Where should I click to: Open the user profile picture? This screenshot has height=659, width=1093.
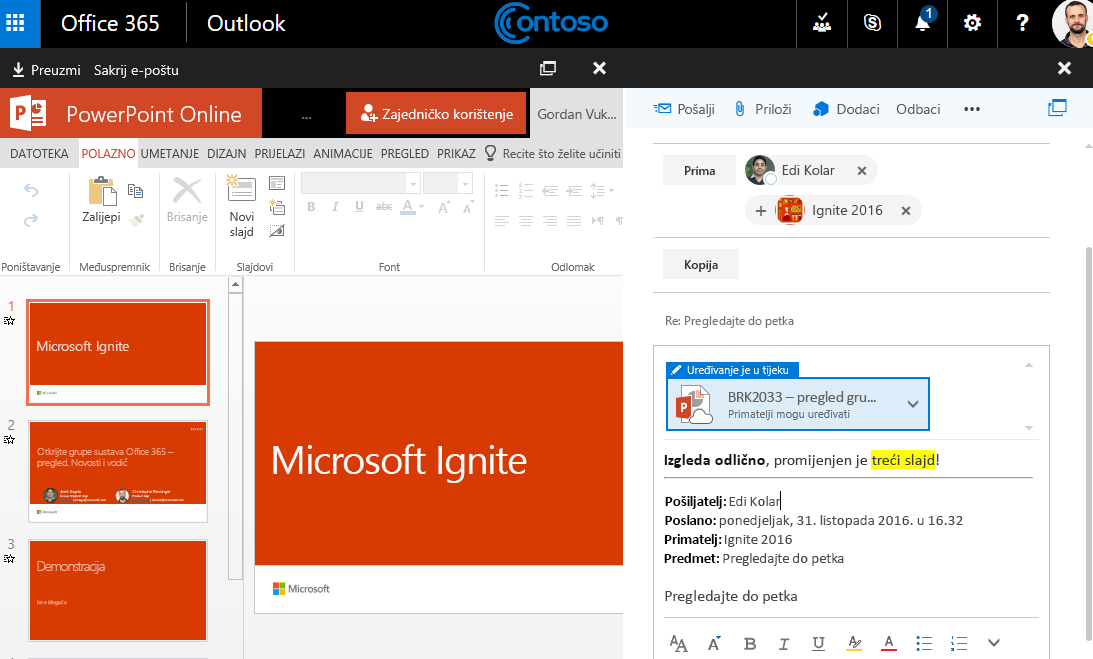[x=1072, y=23]
